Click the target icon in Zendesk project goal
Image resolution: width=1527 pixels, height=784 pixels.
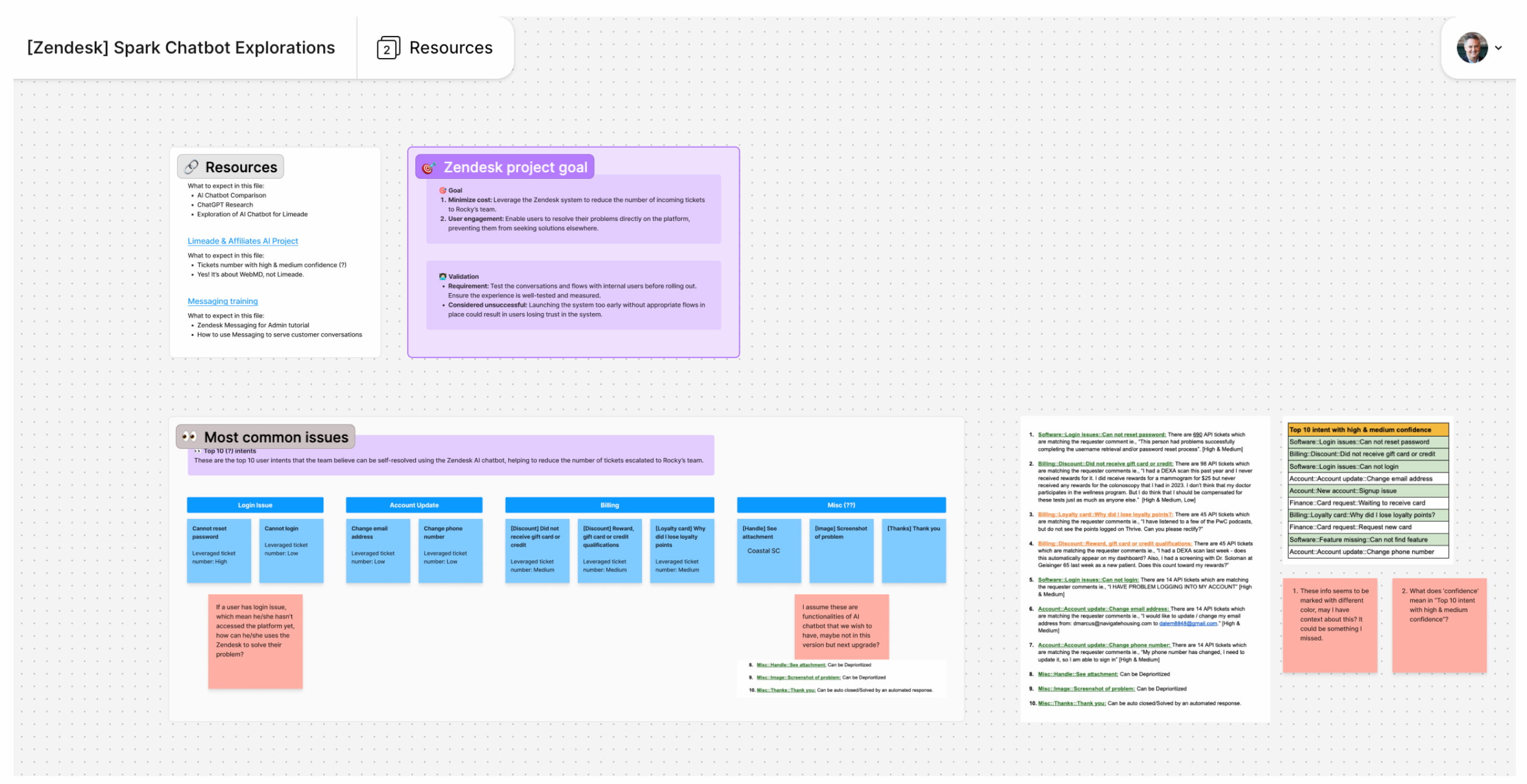(x=428, y=167)
